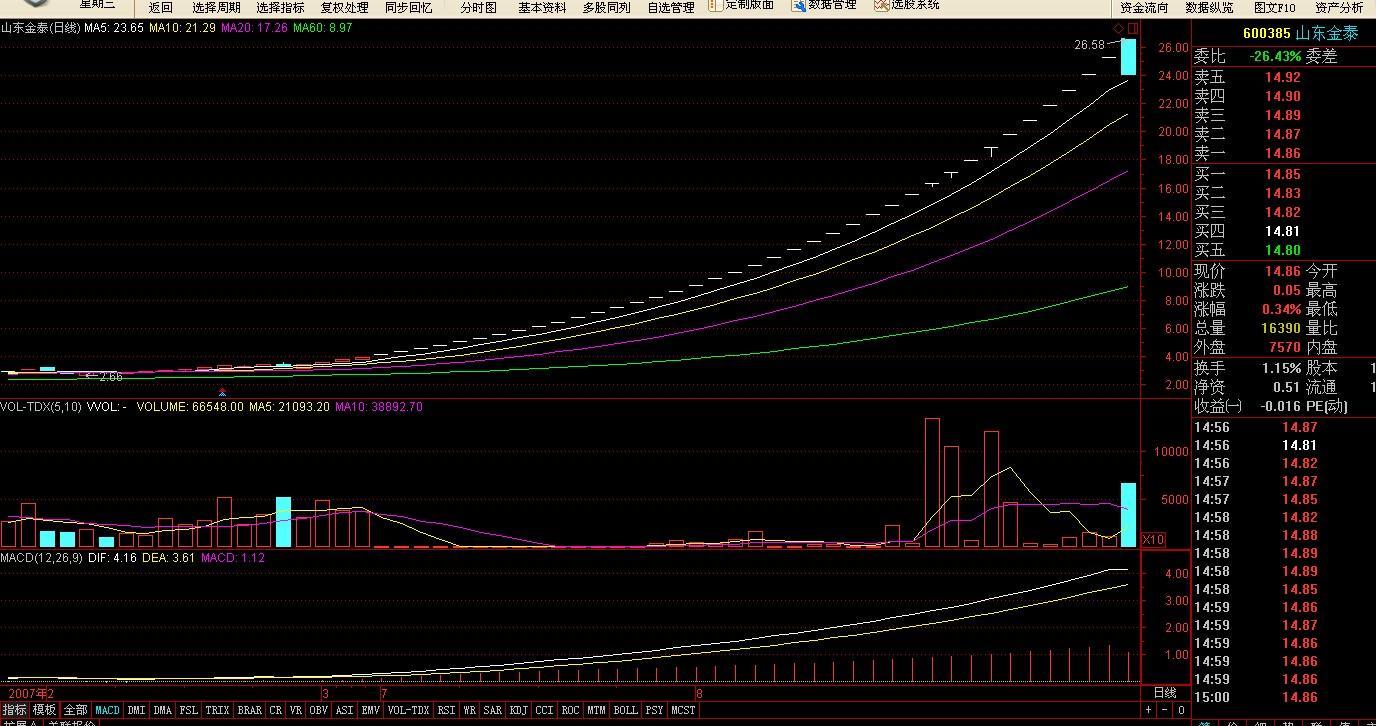This screenshot has height=726, width=1376.
Task: Select the OBV indicator tab
Action: tap(318, 710)
